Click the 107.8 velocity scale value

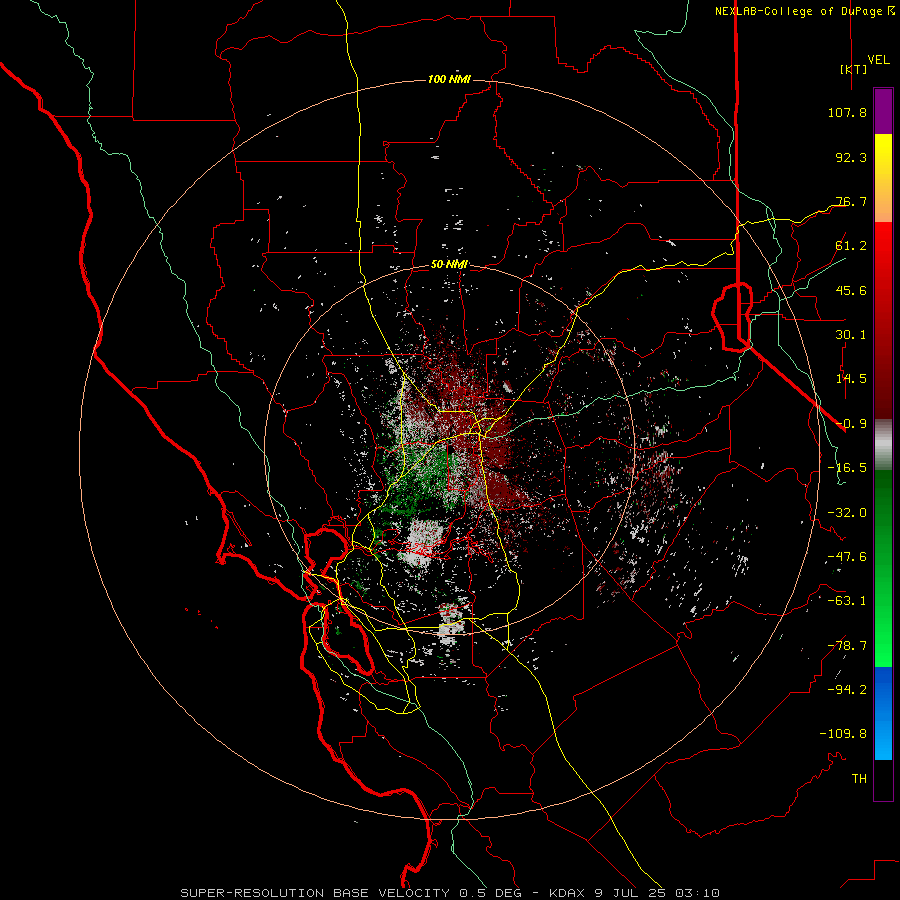pos(847,112)
